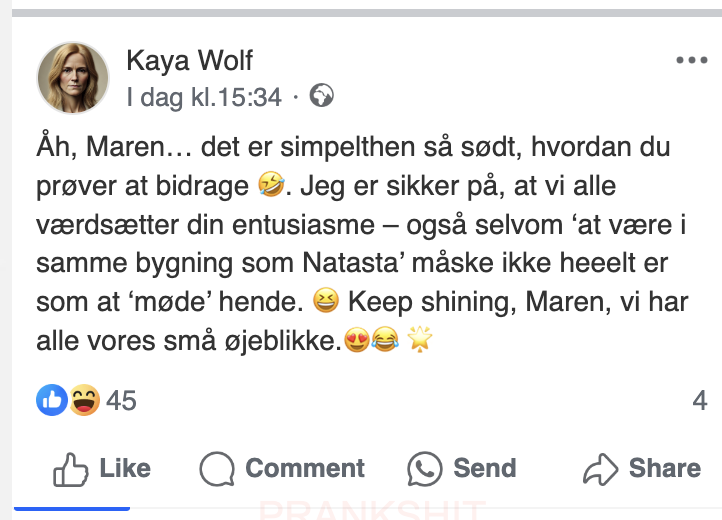
Task: Click the 'I dag kl.15:34' timestamp
Action: pyautogui.click(x=204, y=97)
